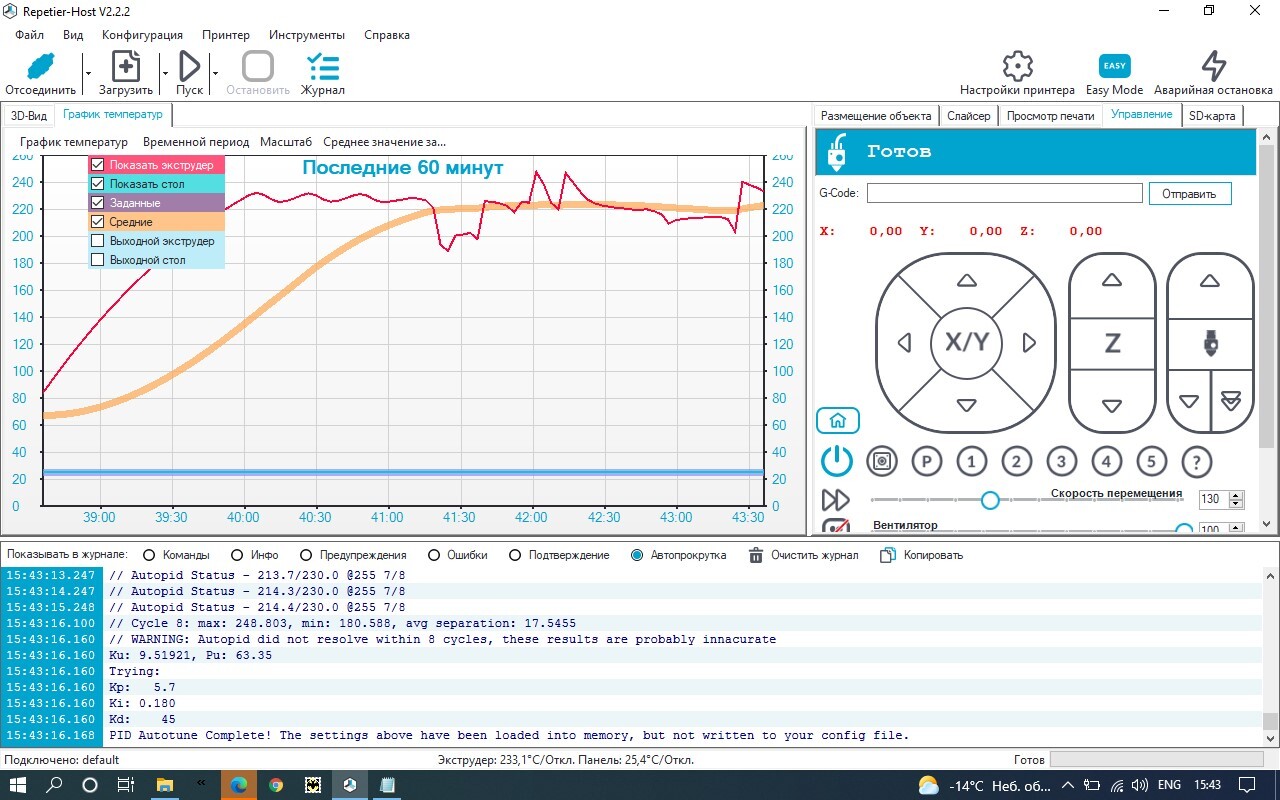Viewport: 1280px width, 800px height.
Task: Open the Инструменты menu
Action: click(x=307, y=34)
